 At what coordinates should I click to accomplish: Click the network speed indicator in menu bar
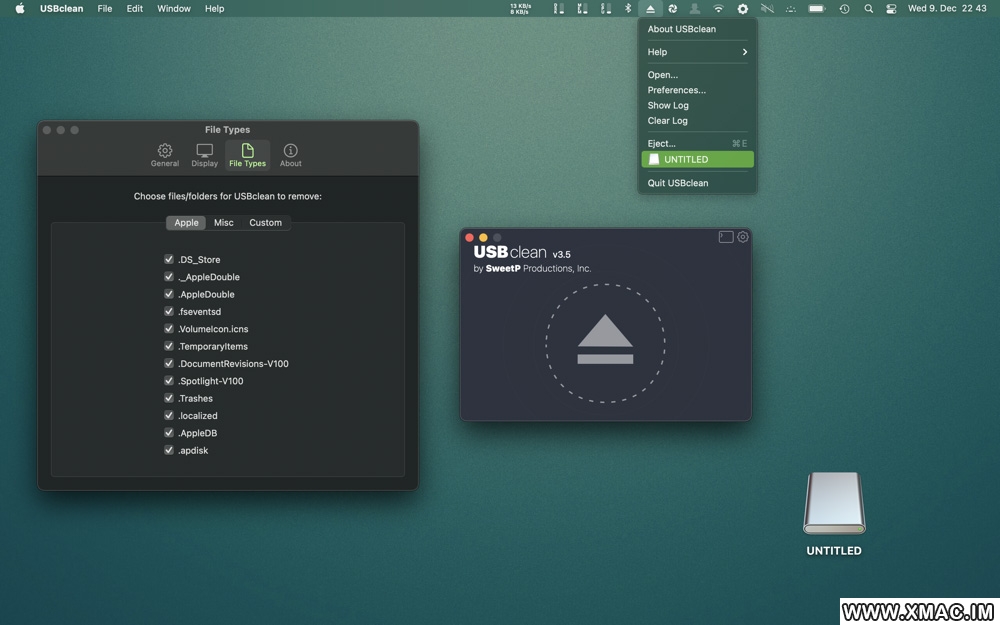coord(520,9)
